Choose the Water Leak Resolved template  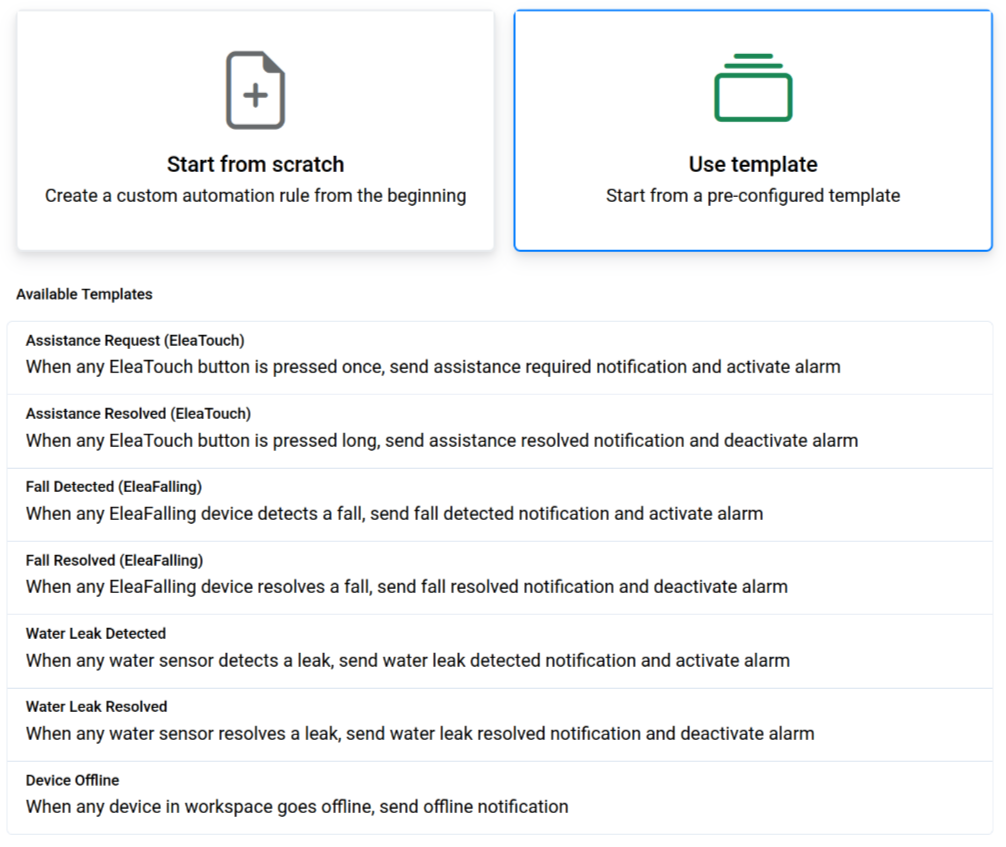[97, 706]
